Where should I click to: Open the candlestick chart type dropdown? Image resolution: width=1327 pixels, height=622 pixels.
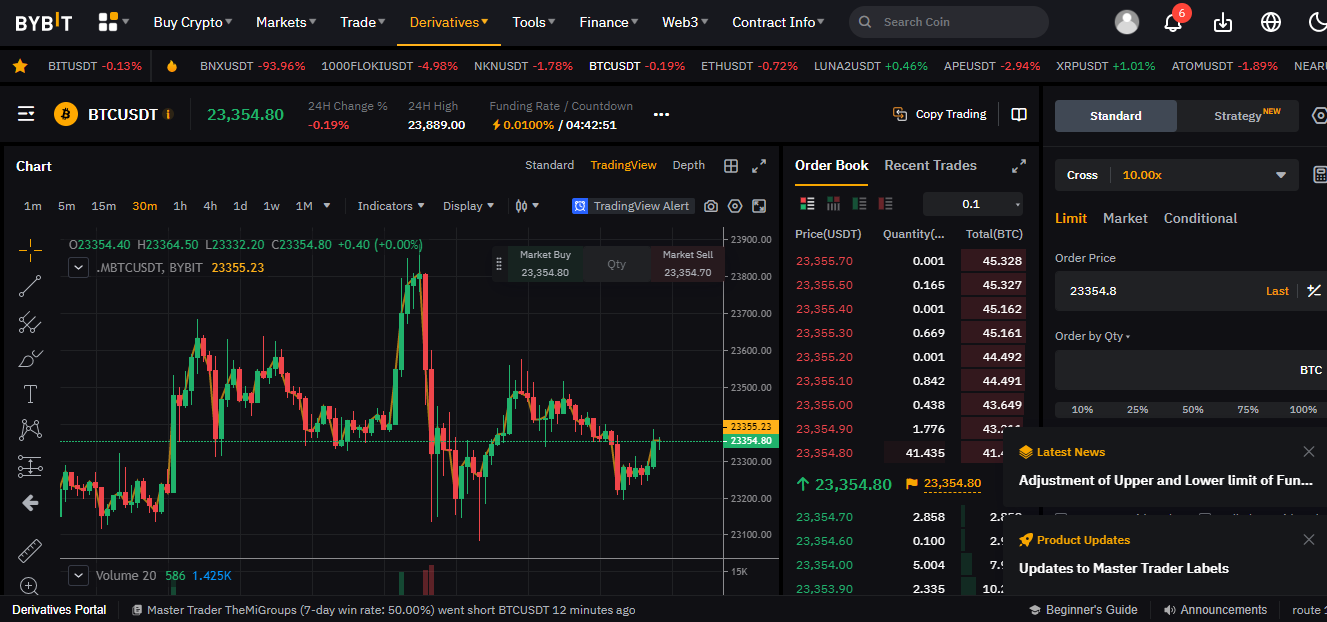(527, 206)
